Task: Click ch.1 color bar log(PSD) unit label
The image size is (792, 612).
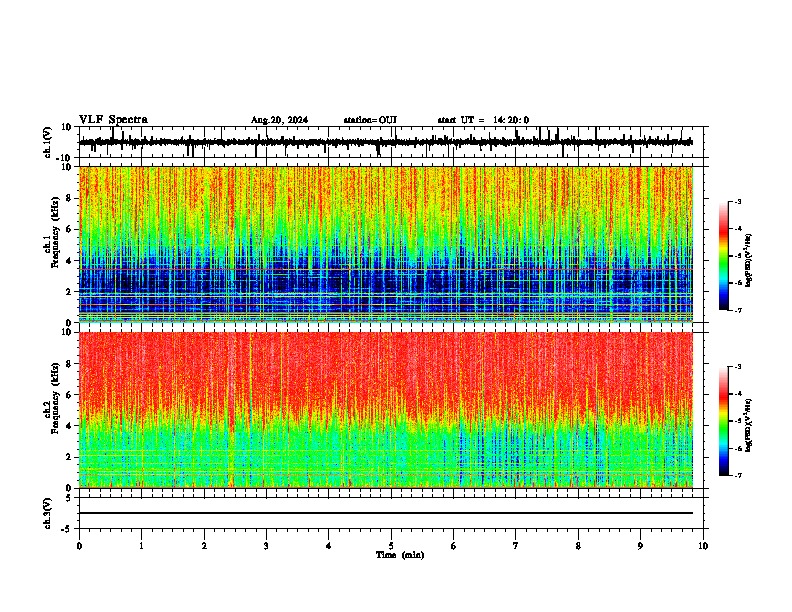Action: [x=749, y=261]
